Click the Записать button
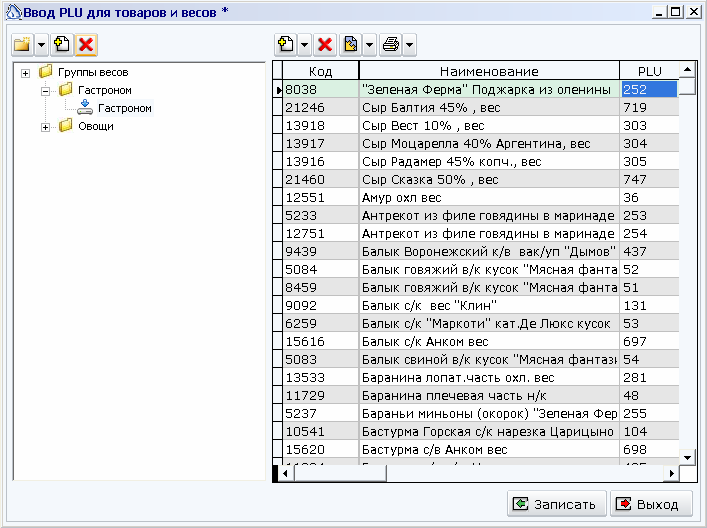This screenshot has height=528, width=707. 557,504
